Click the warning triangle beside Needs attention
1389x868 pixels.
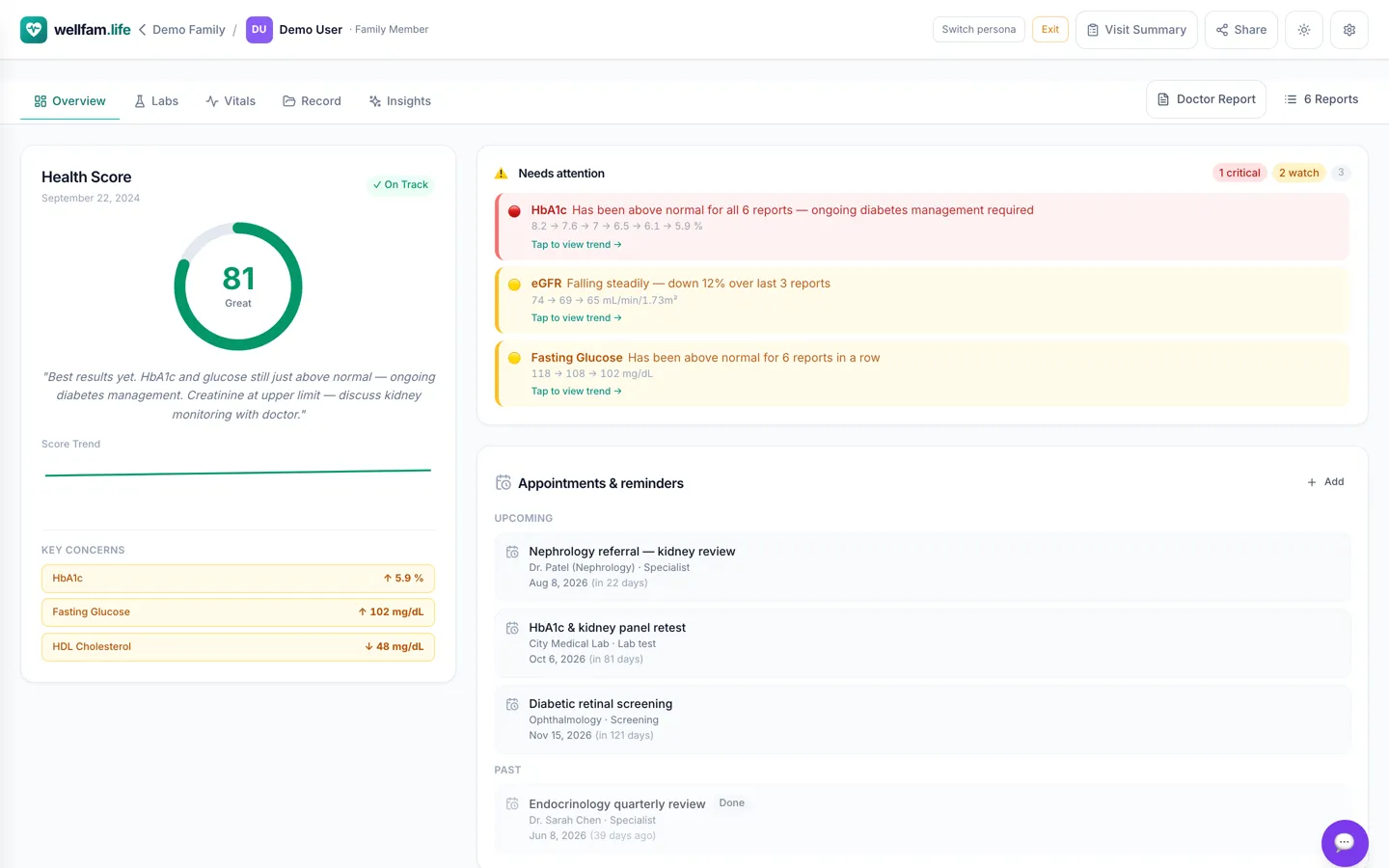coord(502,174)
